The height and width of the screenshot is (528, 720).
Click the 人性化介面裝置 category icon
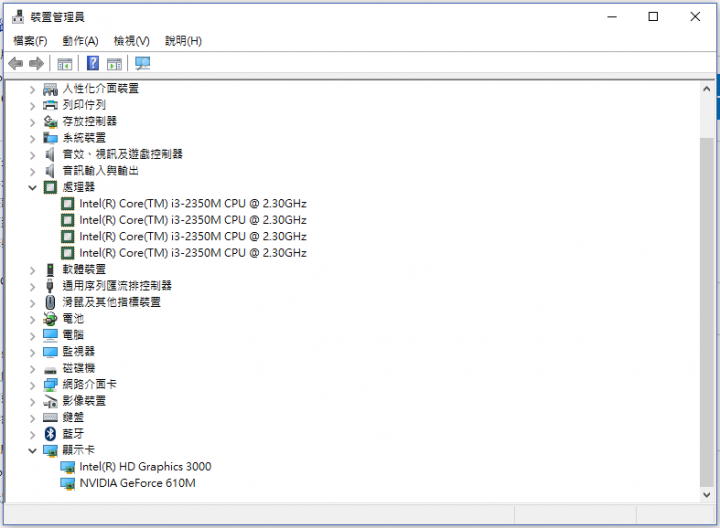[x=50, y=89]
